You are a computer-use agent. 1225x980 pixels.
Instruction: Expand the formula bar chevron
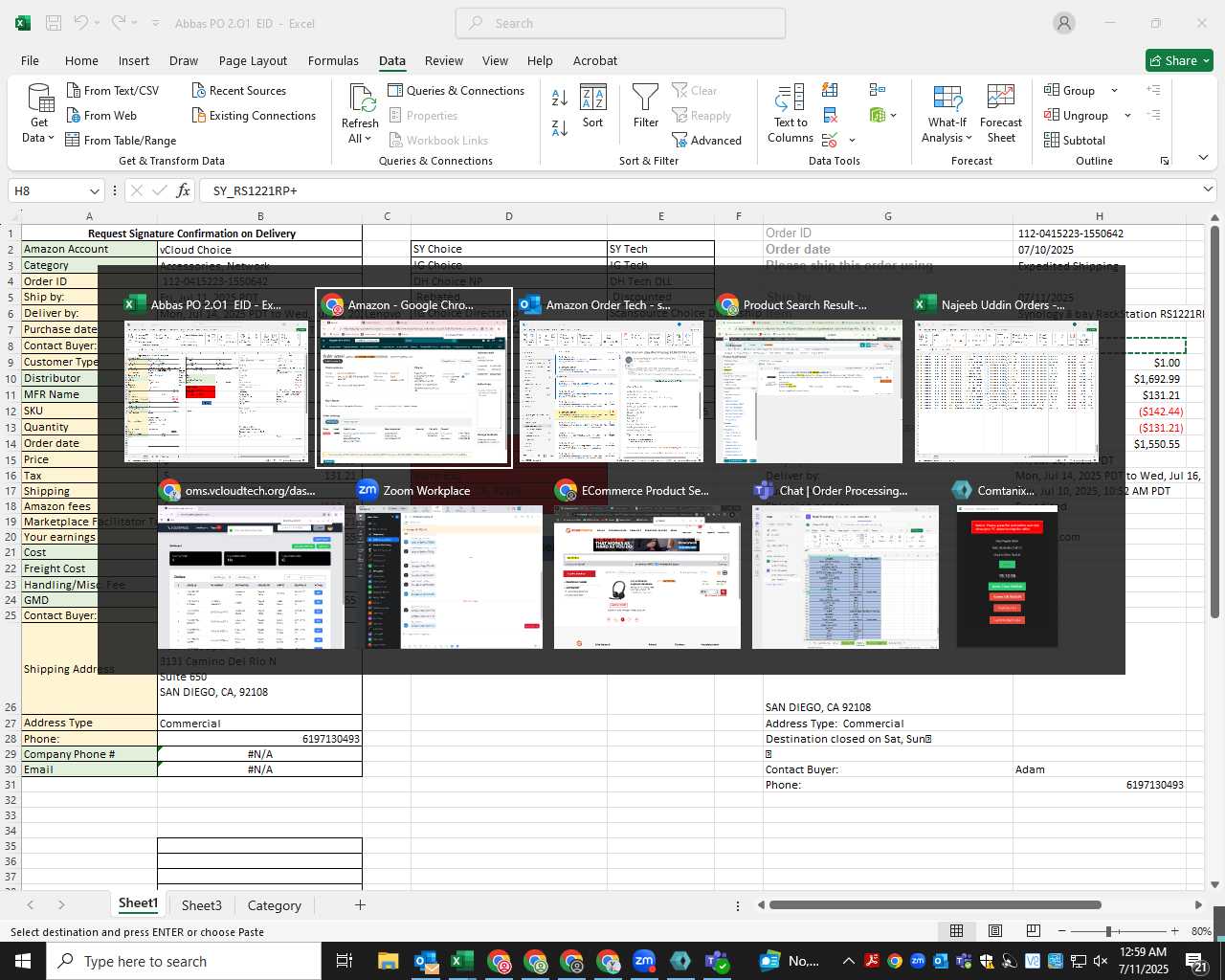[x=1208, y=189]
